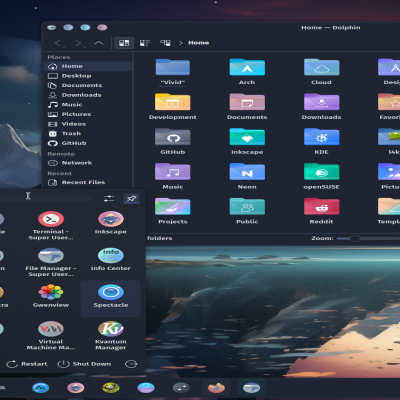The width and height of the screenshot is (400, 400).
Task: Open Dolphin file manager from taskbar
Action: click(x=251, y=388)
